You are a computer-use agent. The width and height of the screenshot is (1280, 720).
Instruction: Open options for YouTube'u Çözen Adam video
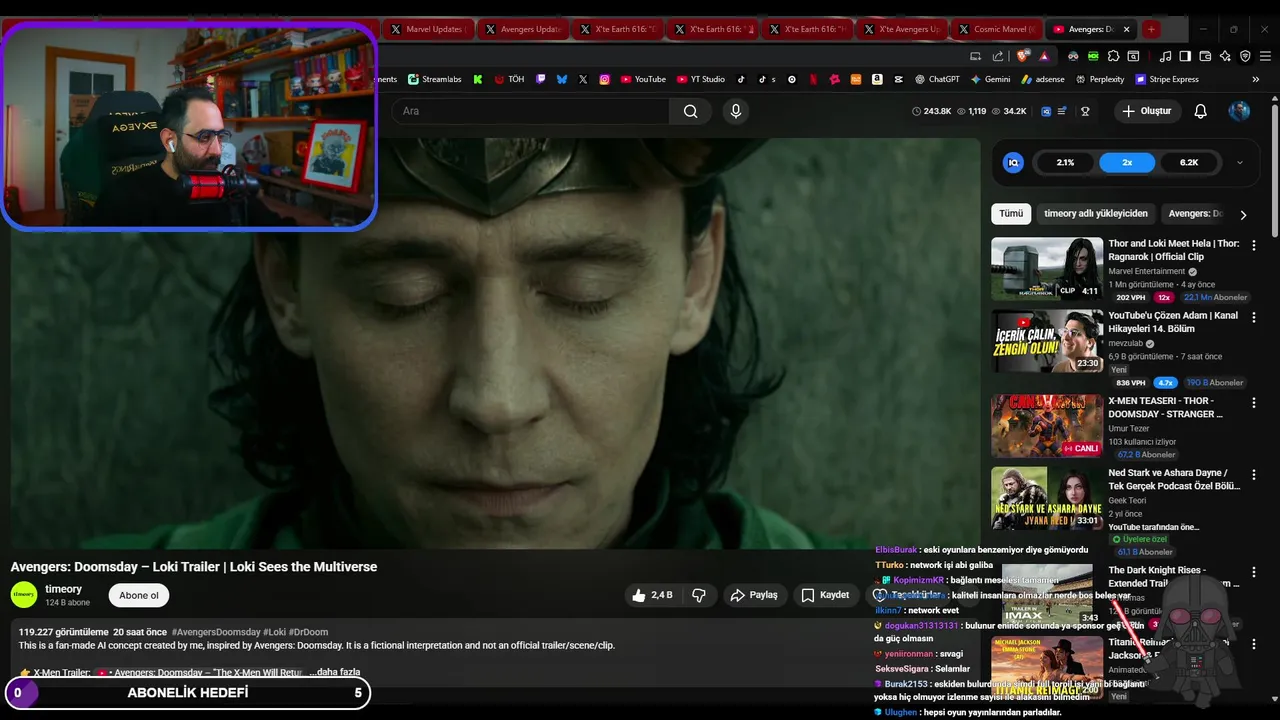point(1254,317)
